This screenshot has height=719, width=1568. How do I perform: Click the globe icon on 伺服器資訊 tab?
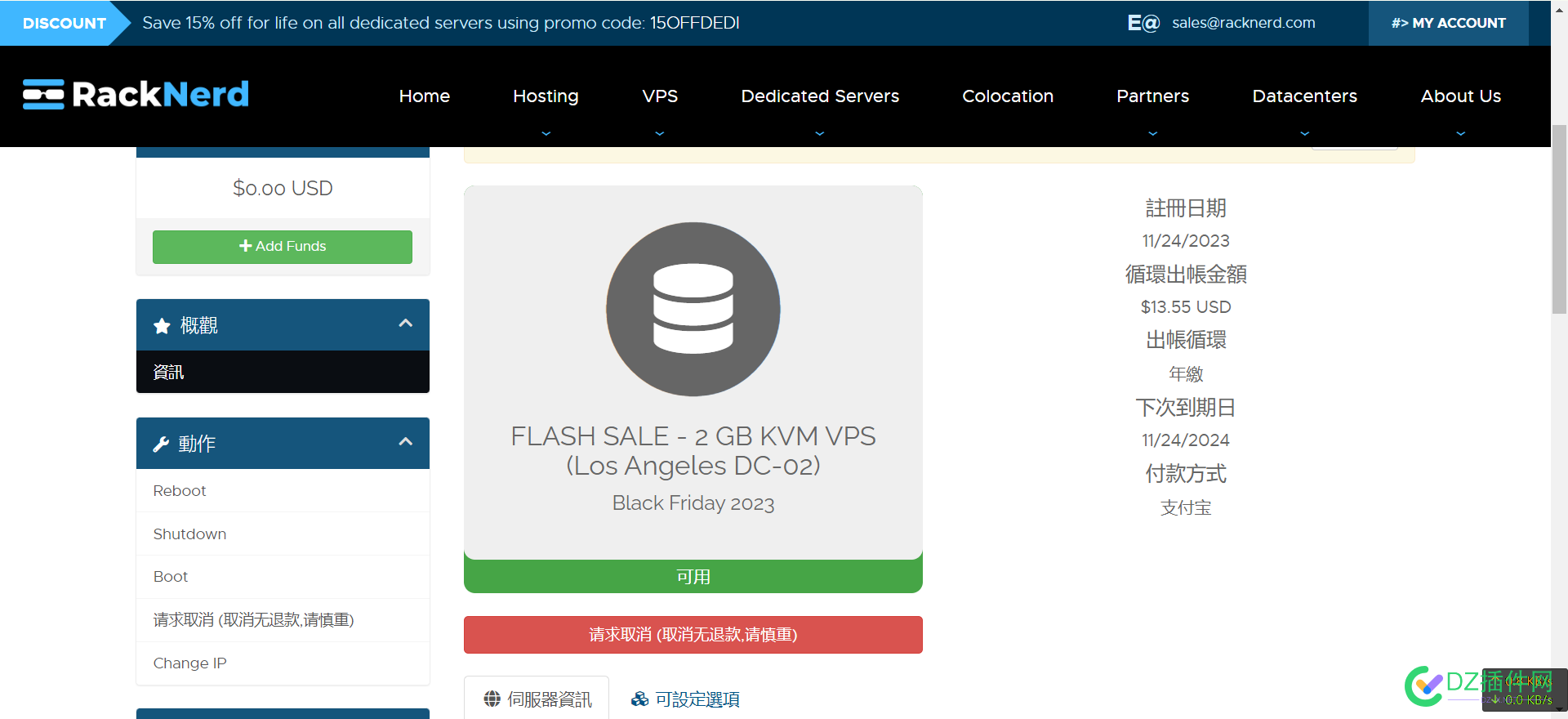(492, 699)
